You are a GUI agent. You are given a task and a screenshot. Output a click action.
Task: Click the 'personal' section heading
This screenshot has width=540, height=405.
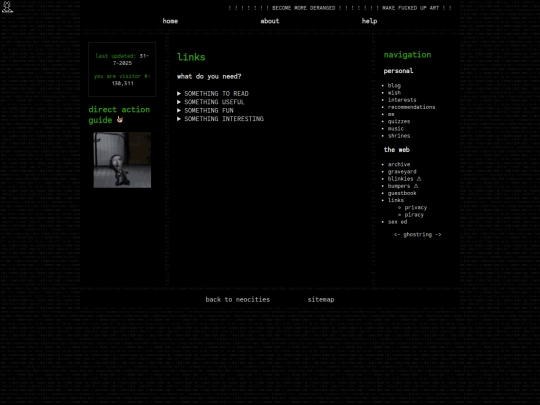click(x=398, y=71)
